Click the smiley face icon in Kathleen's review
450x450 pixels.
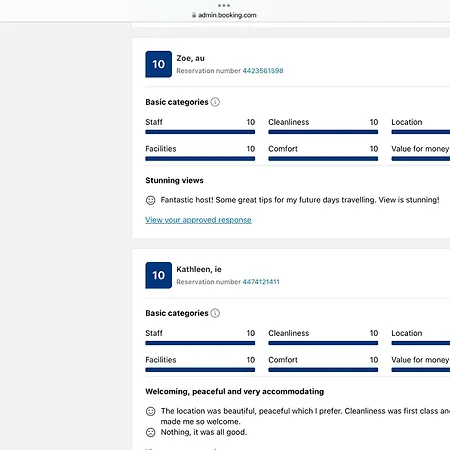coord(151,411)
